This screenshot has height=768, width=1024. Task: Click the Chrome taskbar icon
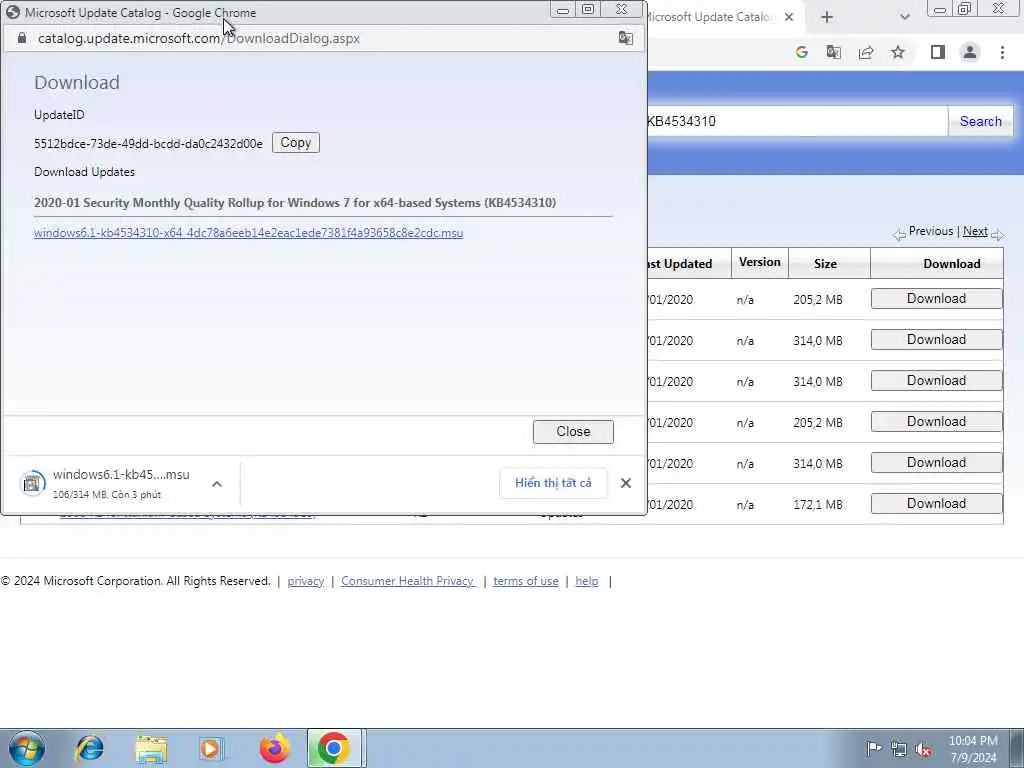coord(333,748)
